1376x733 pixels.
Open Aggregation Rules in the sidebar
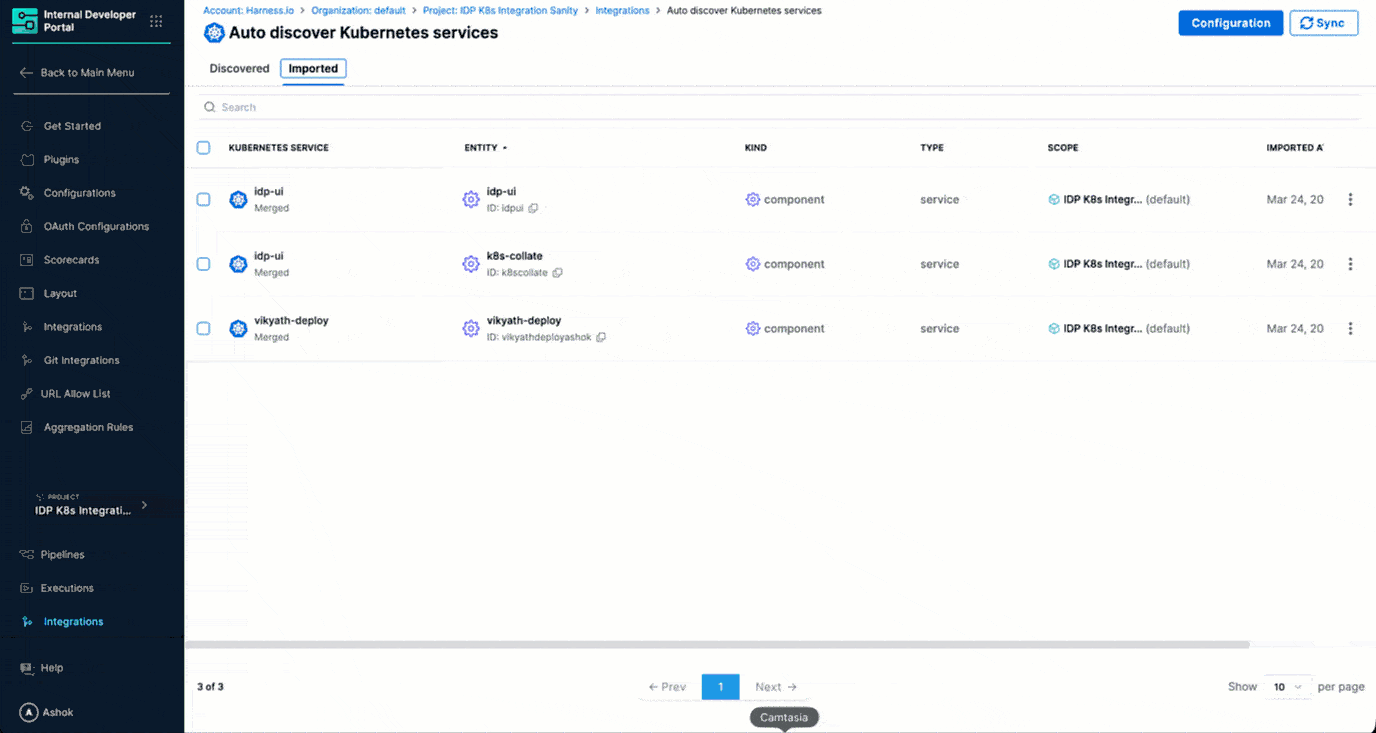[x=88, y=428]
